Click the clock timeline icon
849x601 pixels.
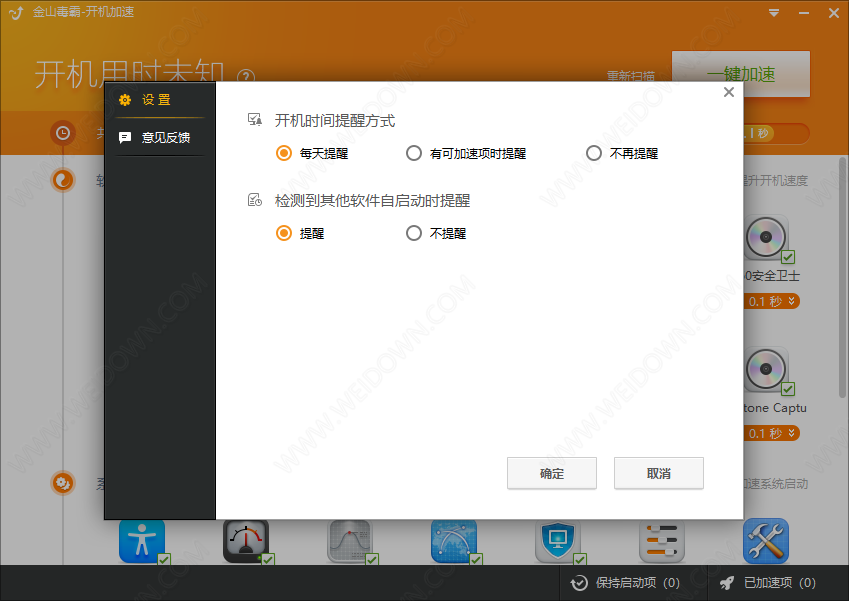click(x=63, y=133)
